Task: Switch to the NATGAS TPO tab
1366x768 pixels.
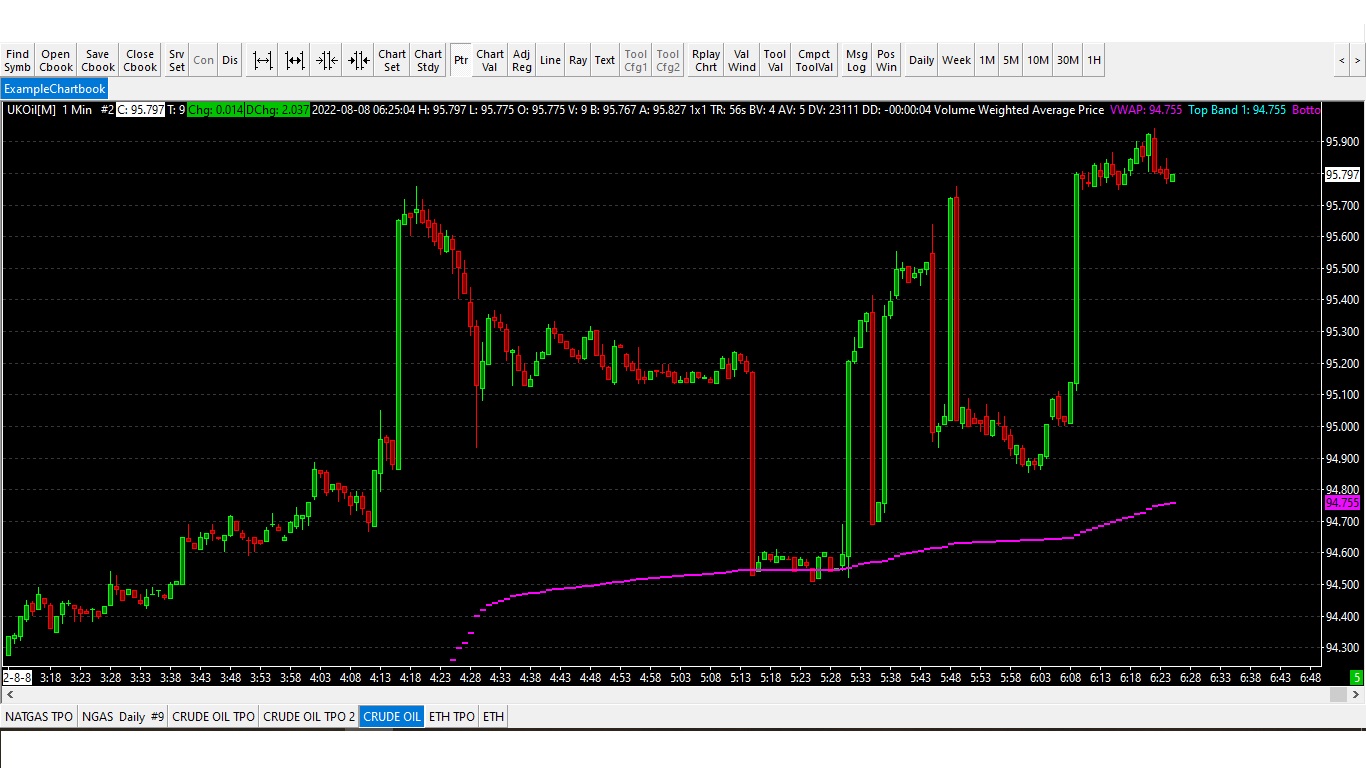Action: (x=39, y=717)
